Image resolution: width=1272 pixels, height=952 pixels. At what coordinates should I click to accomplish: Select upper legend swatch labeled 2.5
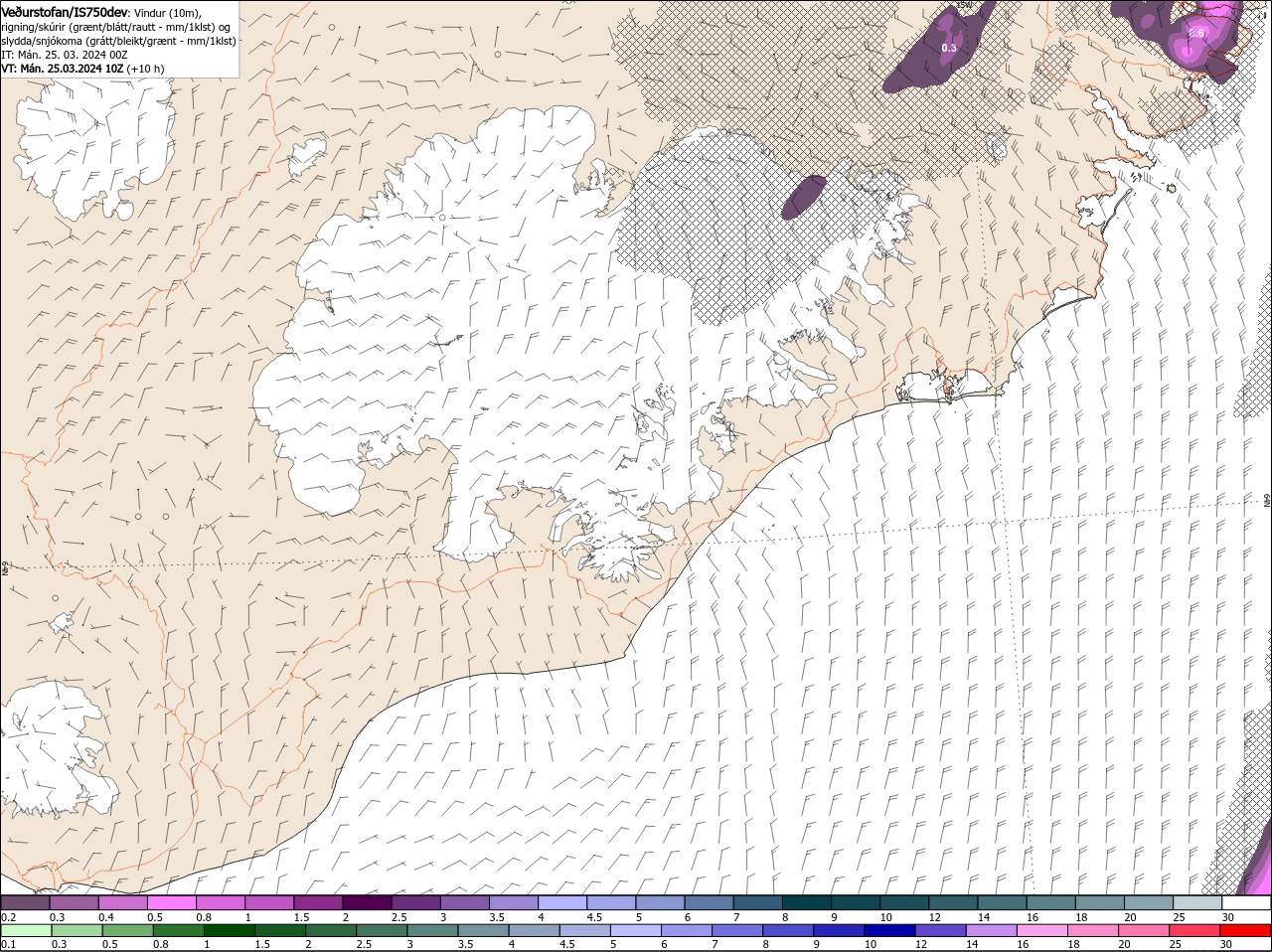tap(415, 902)
